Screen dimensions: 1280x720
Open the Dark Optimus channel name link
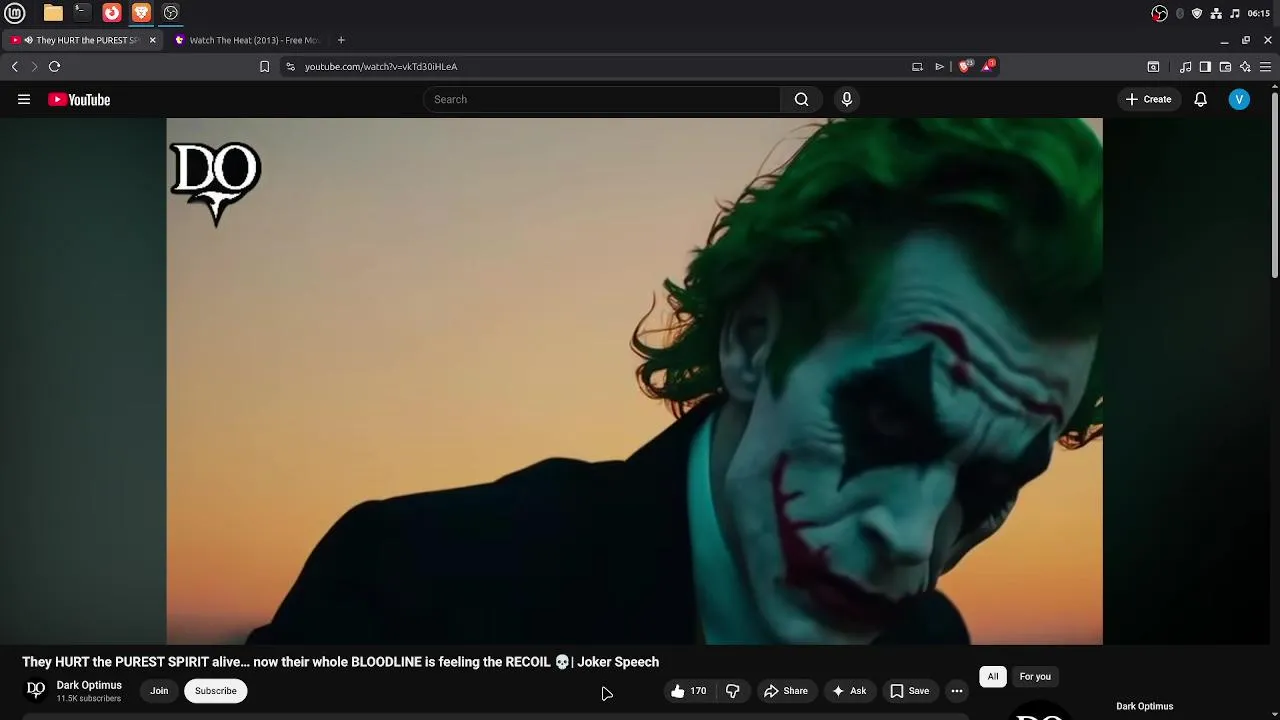(x=89, y=685)
